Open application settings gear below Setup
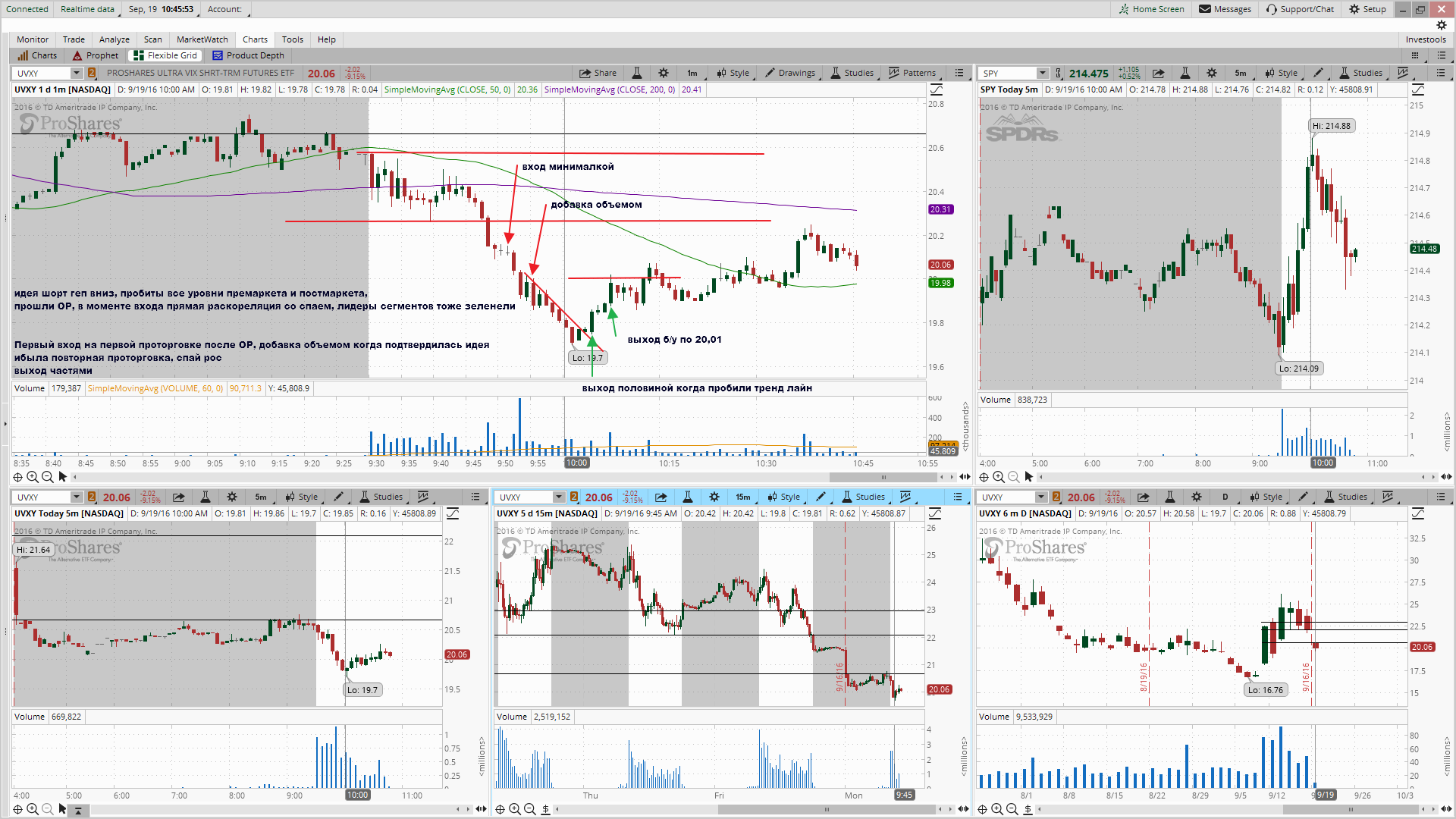 click(1442, 25)
